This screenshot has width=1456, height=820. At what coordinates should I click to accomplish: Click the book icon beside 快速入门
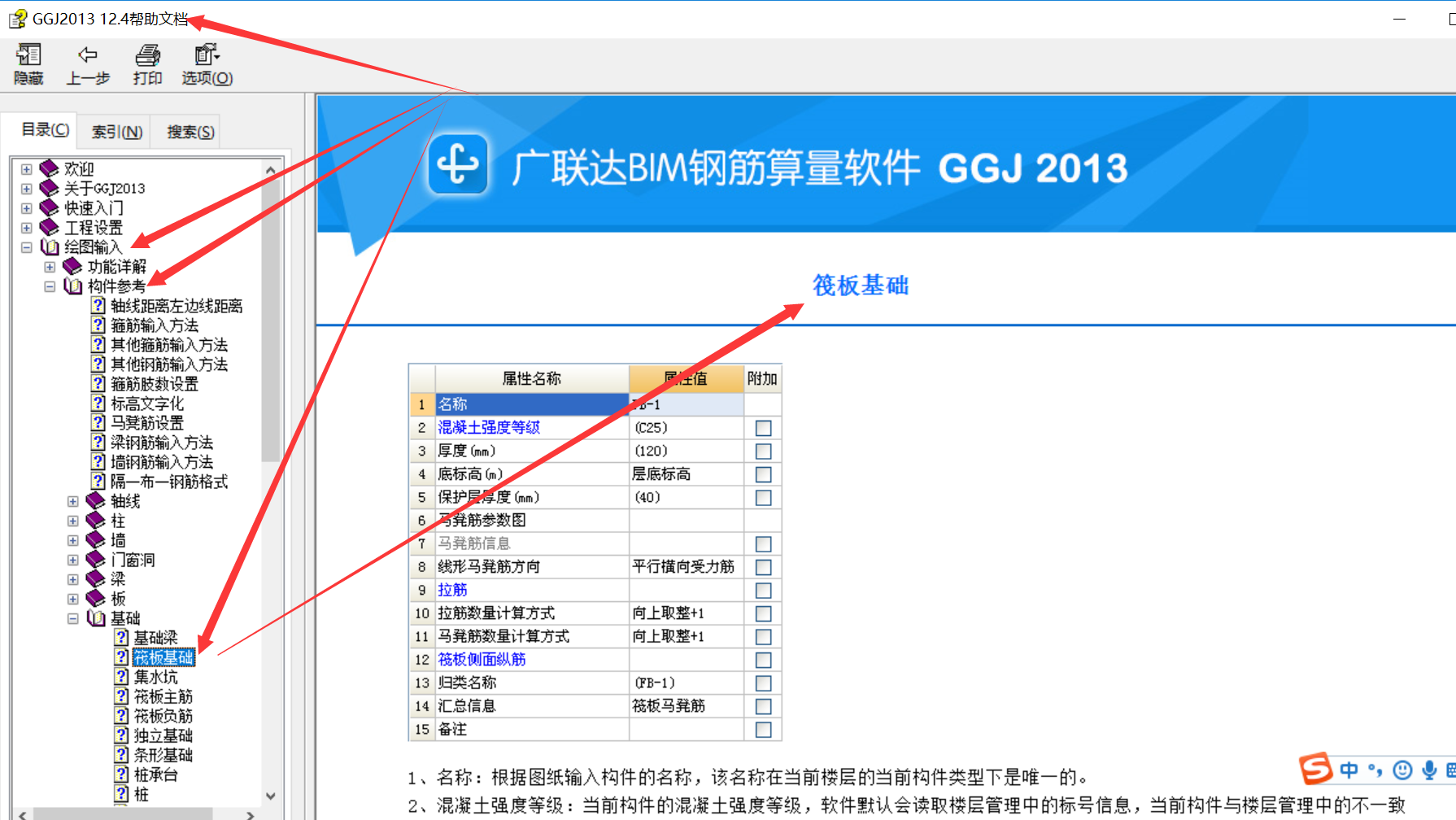tap(50, 207)
